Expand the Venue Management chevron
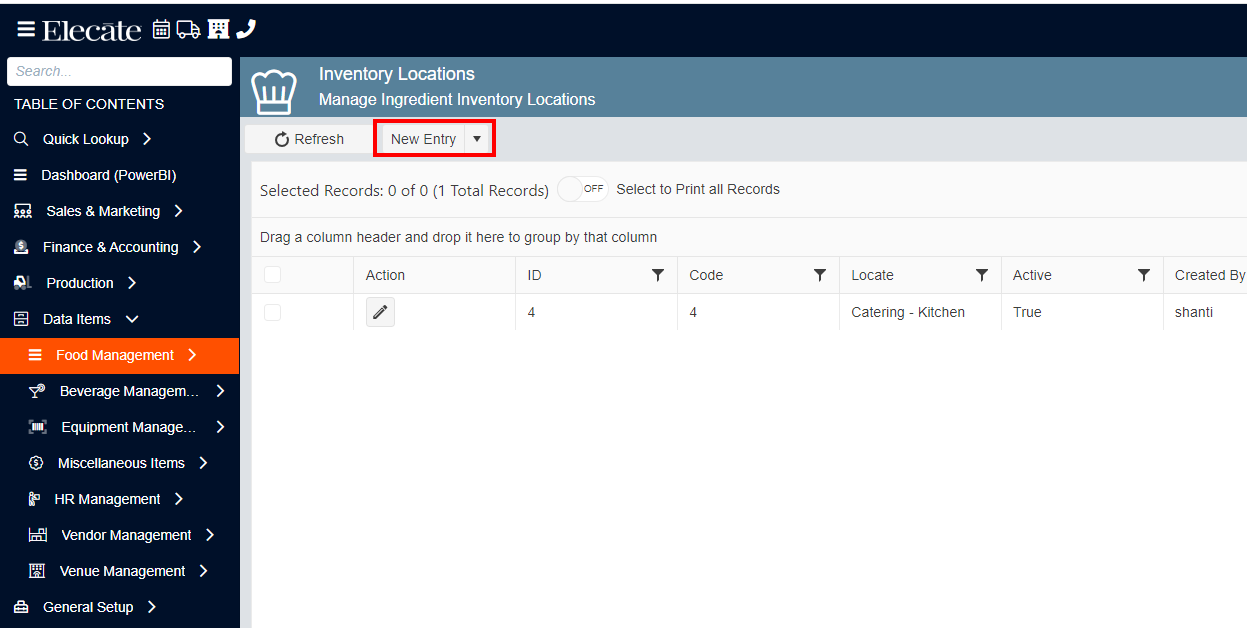Screen dimensions: 1247x628 204,571
